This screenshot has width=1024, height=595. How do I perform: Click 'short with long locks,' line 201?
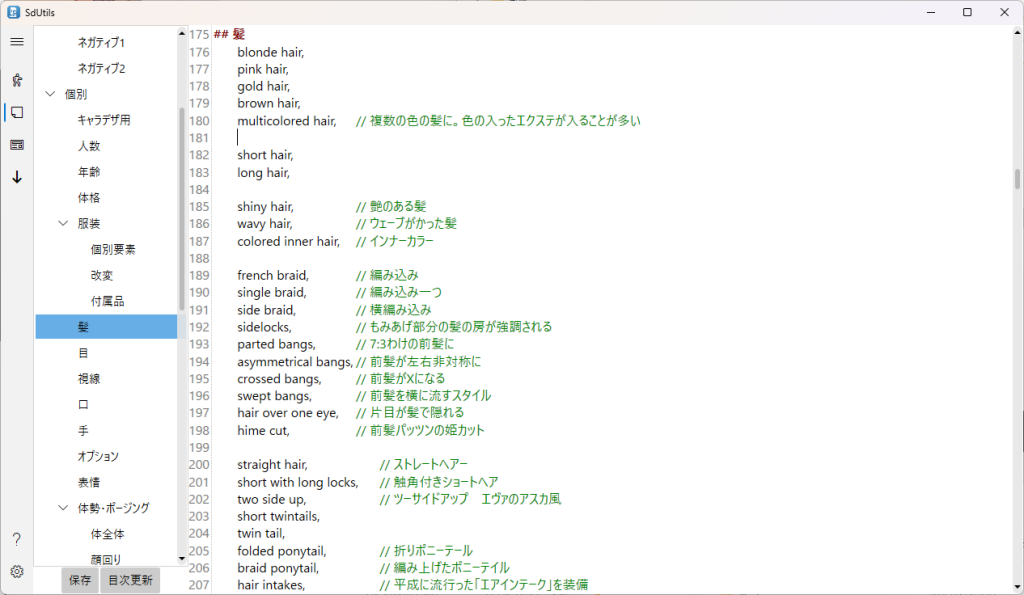pos(298,482)
